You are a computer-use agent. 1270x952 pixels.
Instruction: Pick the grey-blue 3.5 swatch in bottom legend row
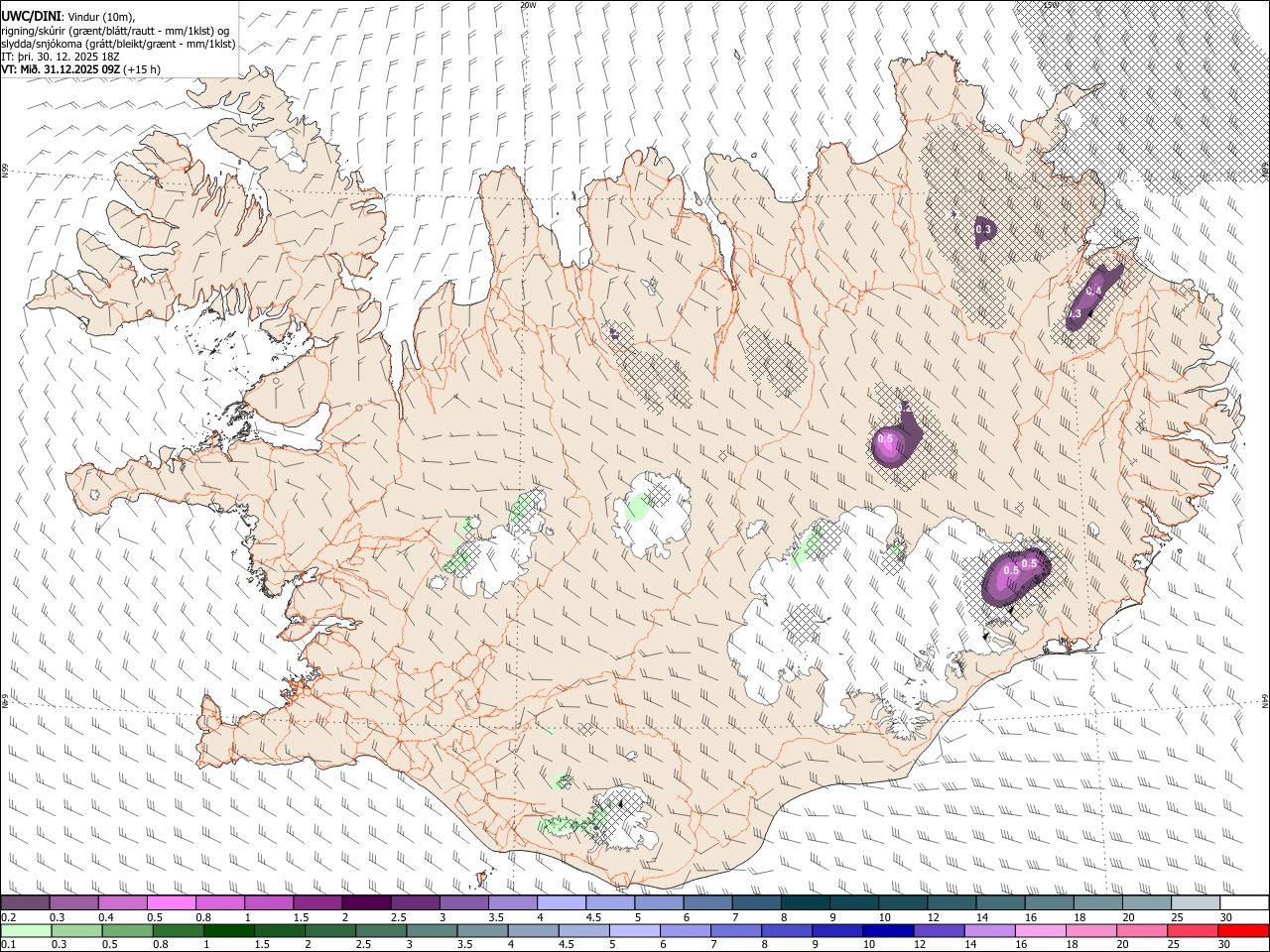[x=482, y=930]
